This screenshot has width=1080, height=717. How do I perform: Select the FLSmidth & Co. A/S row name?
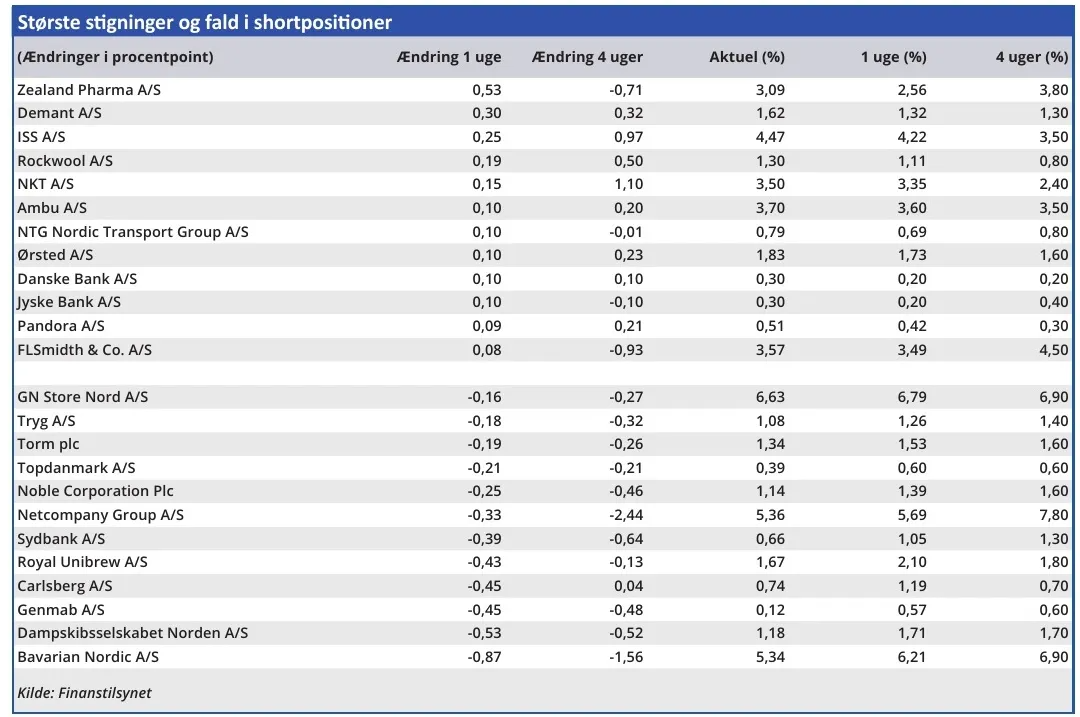(85, 350)
